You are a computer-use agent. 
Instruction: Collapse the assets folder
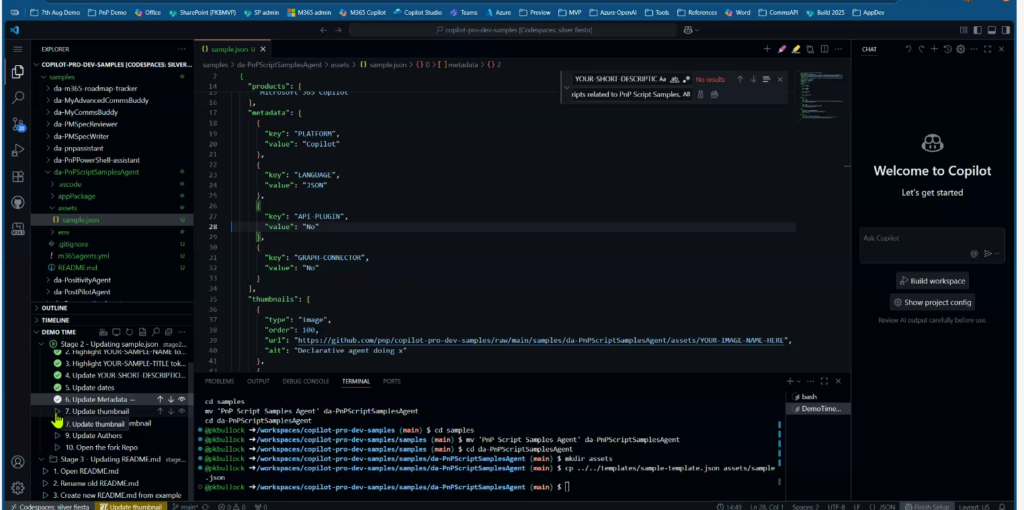[x=67, y=208]
